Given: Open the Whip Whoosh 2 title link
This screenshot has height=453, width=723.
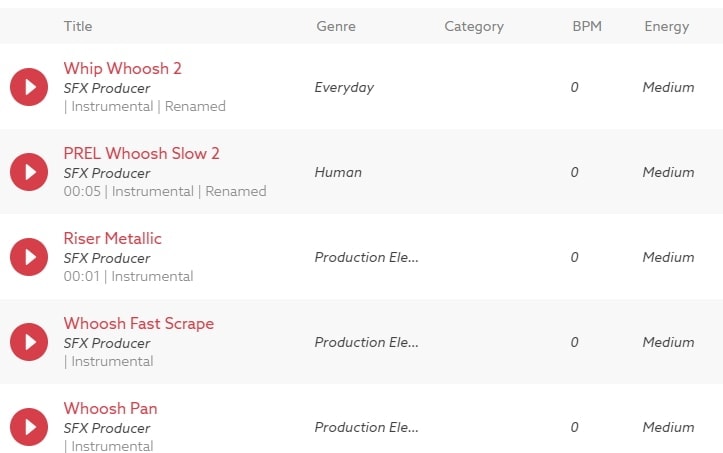Looking at the screenshot, I should (122, 68).
